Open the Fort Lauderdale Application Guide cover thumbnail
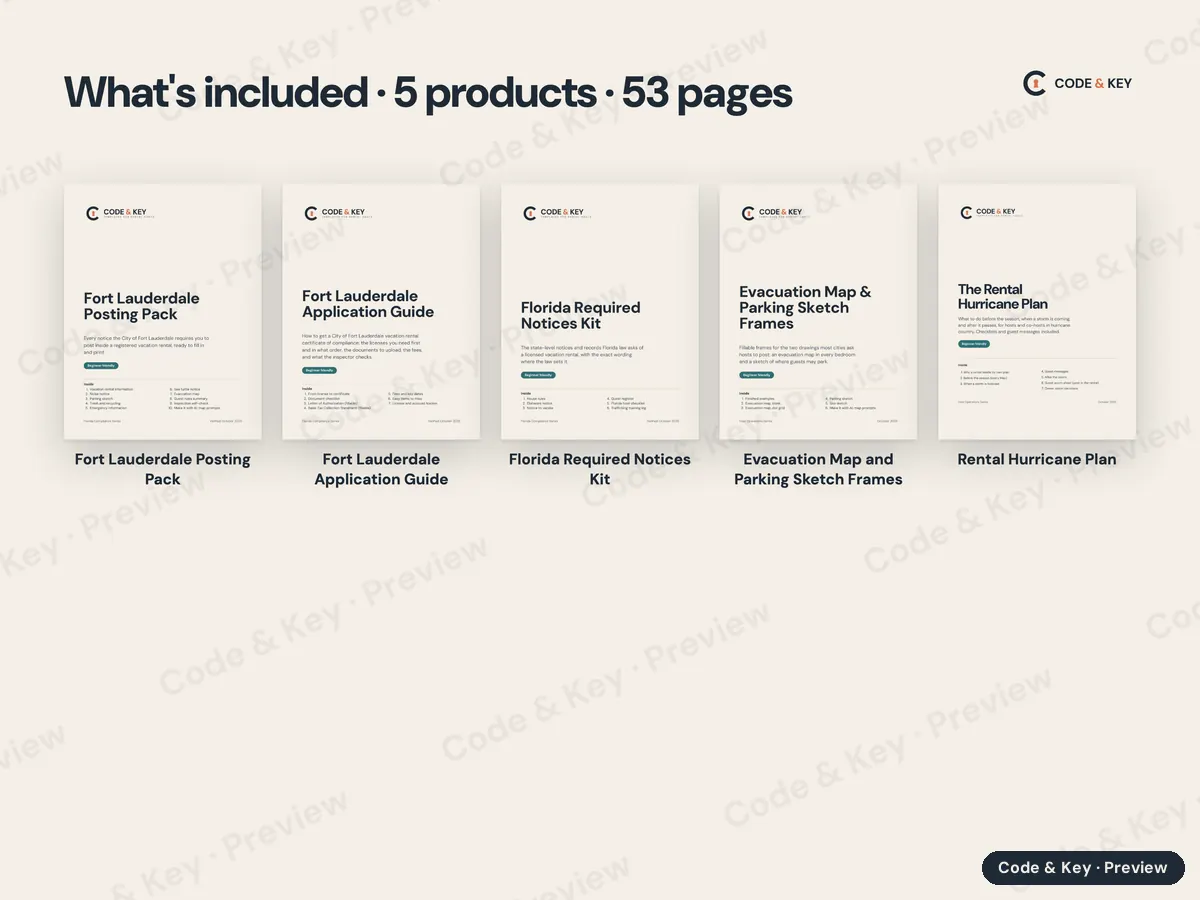The image size is (1200, 900). [x=381, y=312]
